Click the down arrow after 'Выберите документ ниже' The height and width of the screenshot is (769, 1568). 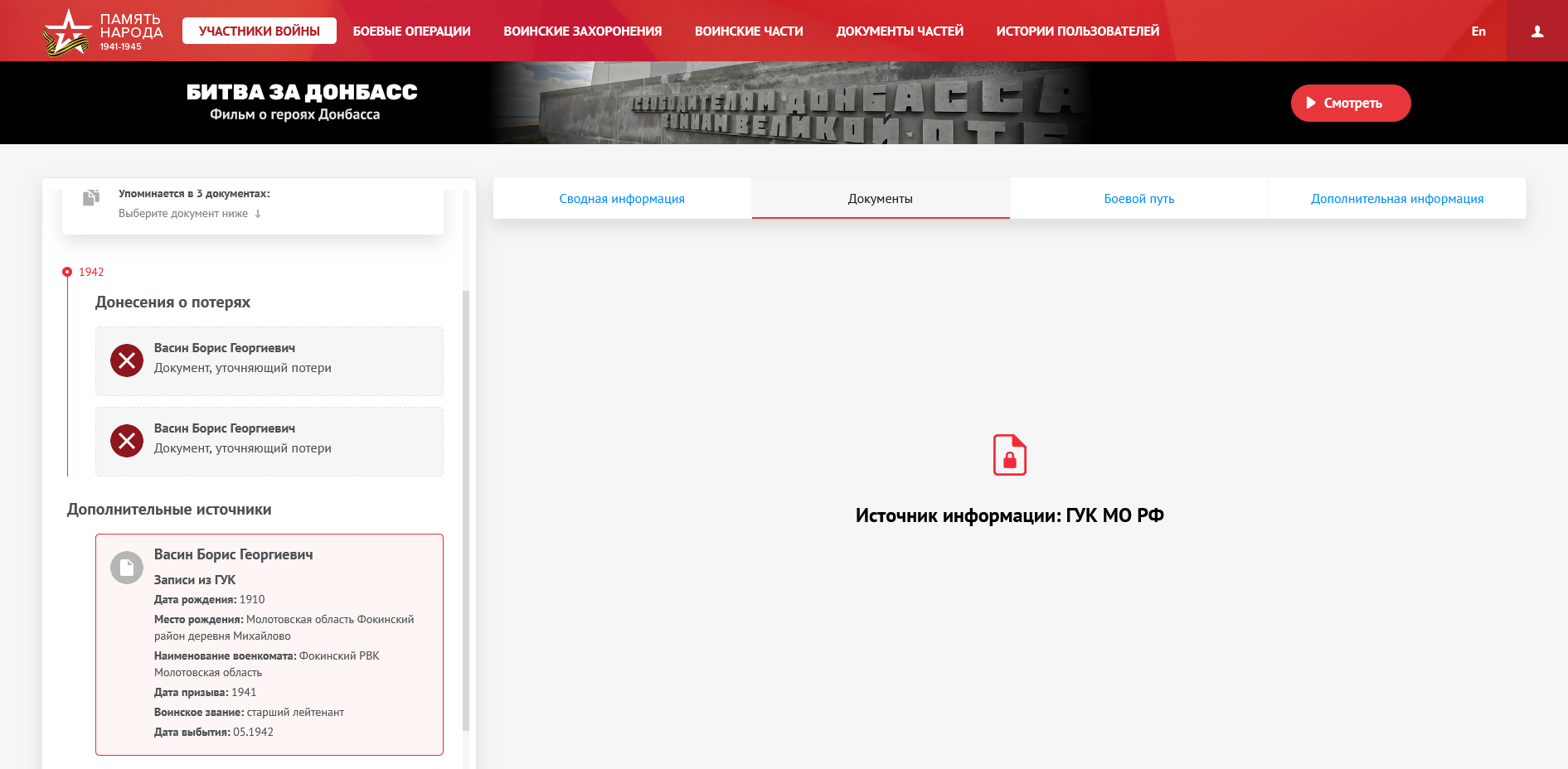pos(258,214)
